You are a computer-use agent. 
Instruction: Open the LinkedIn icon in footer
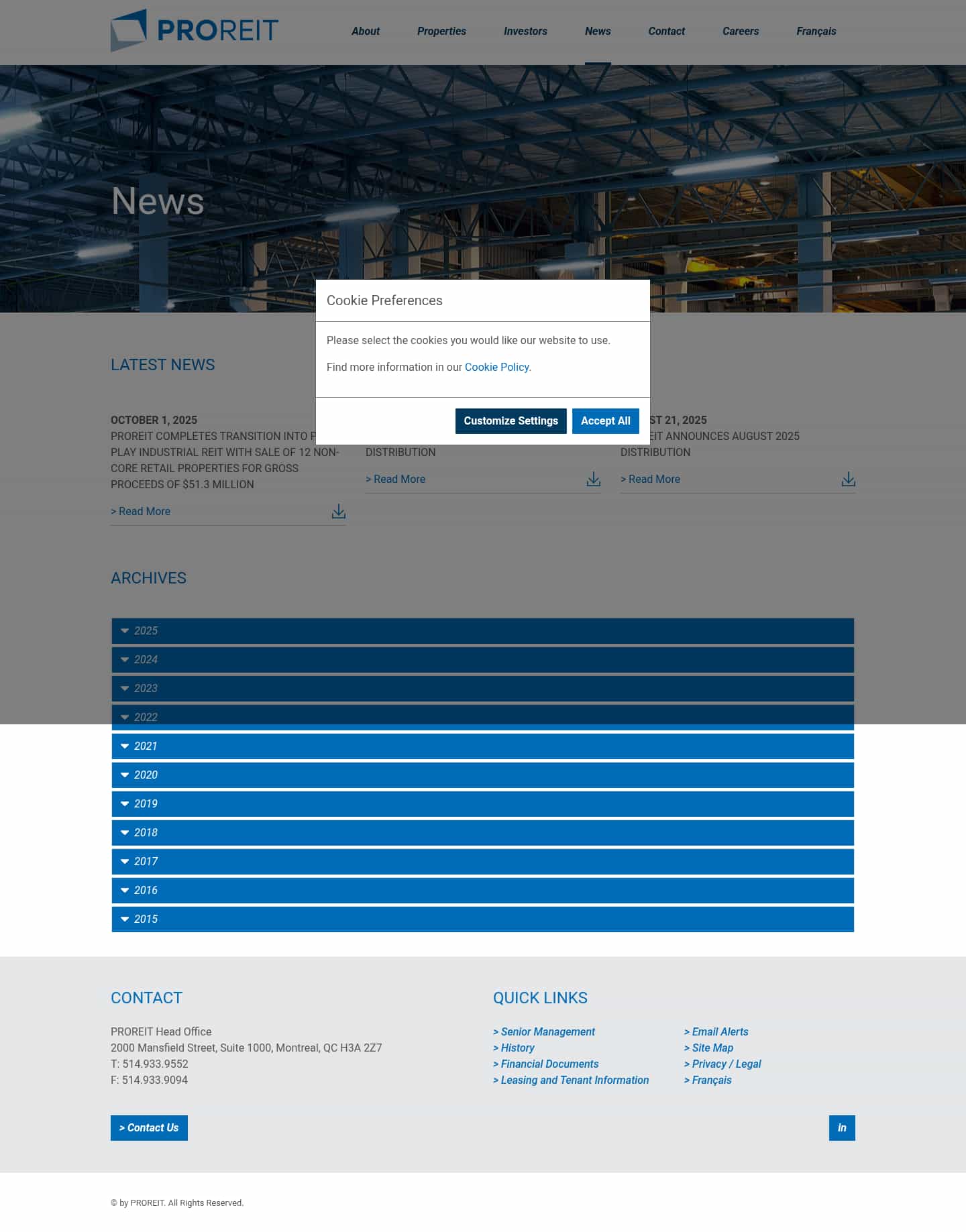click(842, 1128)
